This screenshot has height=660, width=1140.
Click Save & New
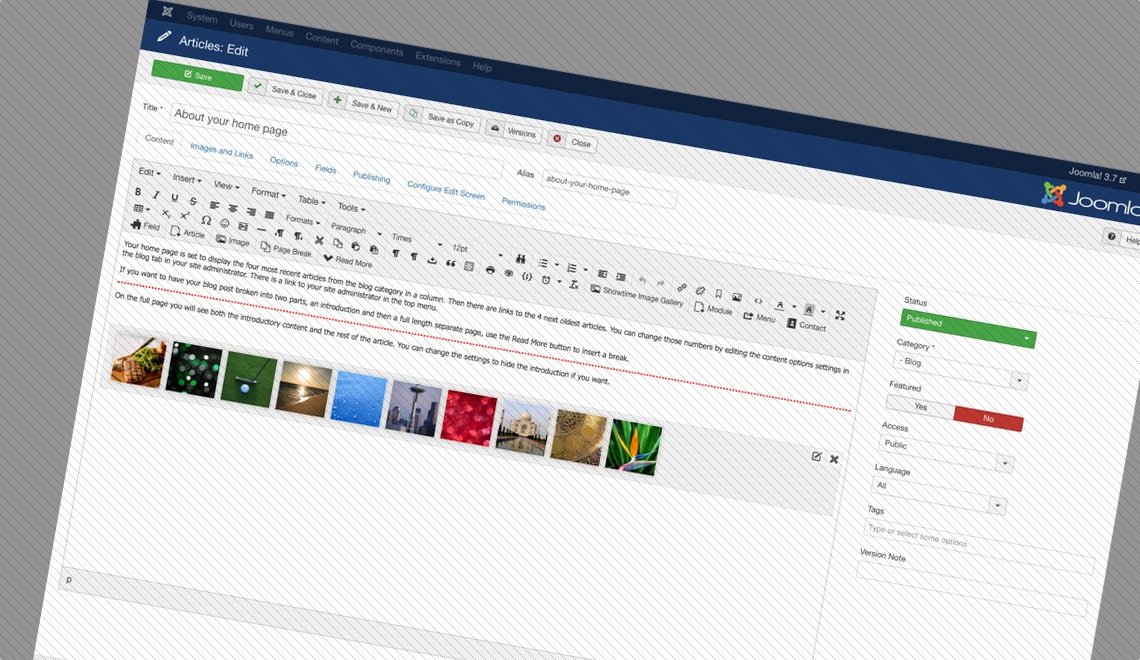click(364, 105)
